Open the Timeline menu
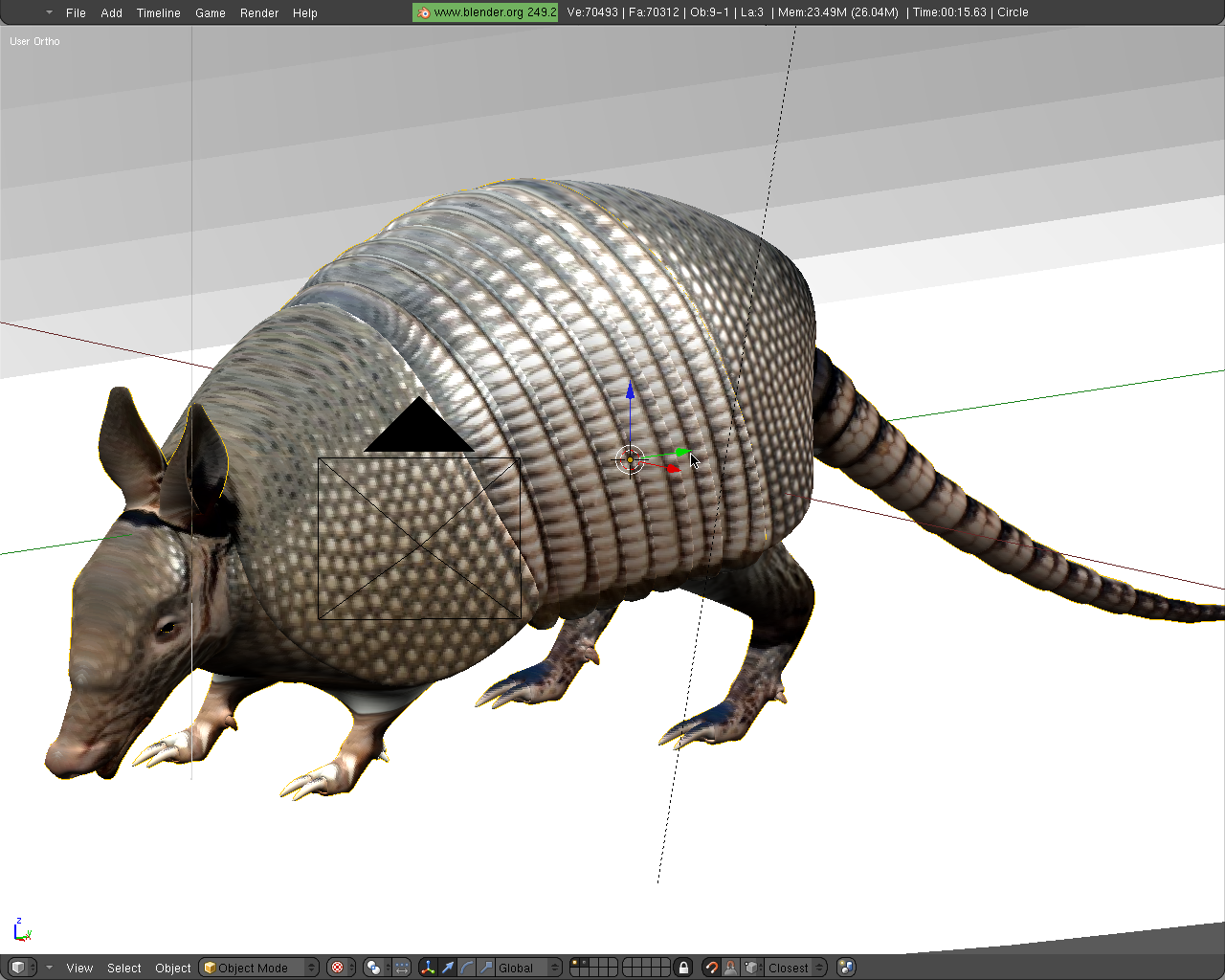This screenshot has height=980, width=1225. coord(158,12)
